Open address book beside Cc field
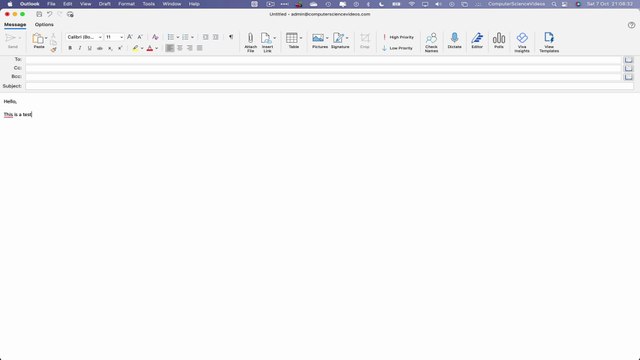 point(628,68)
